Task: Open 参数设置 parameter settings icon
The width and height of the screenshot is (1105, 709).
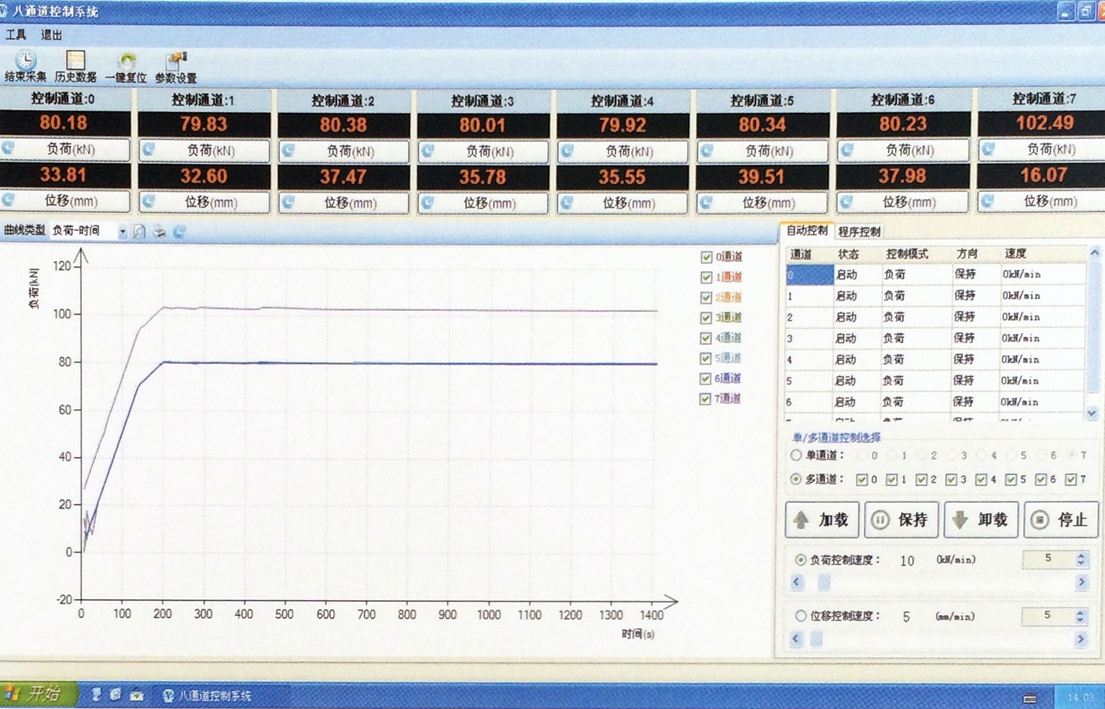Action: point(176,62)
